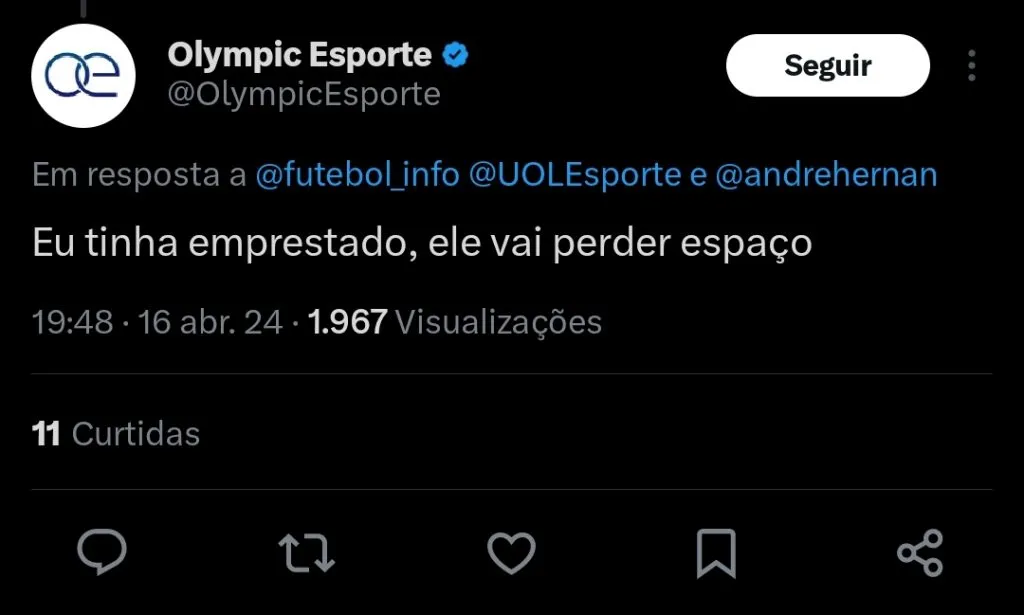Tap the share icon
Screen dimensions: 1024x615
click(x=920, y=553)
